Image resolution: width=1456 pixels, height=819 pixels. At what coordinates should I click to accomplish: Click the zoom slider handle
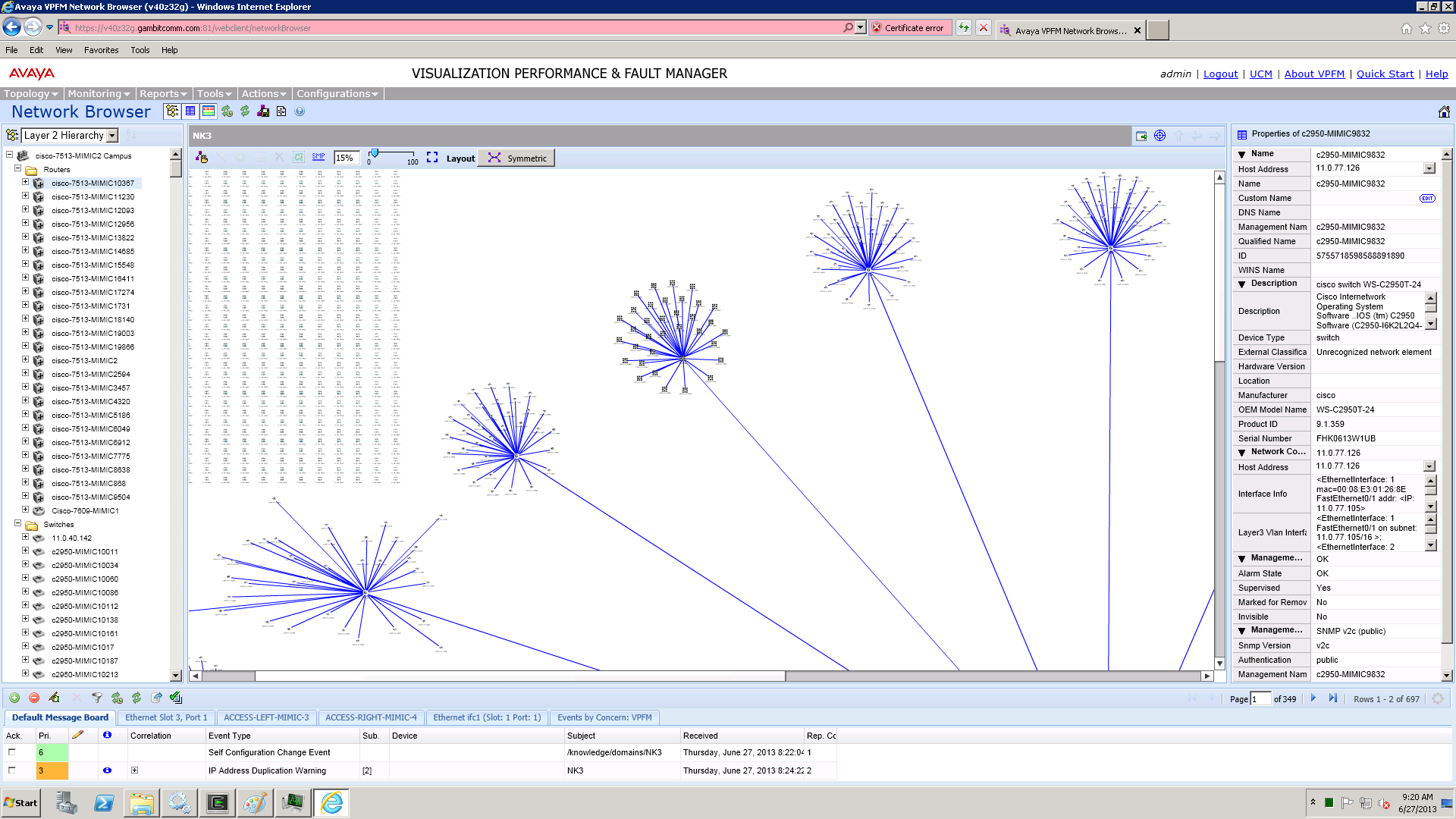tap(374, 153)
